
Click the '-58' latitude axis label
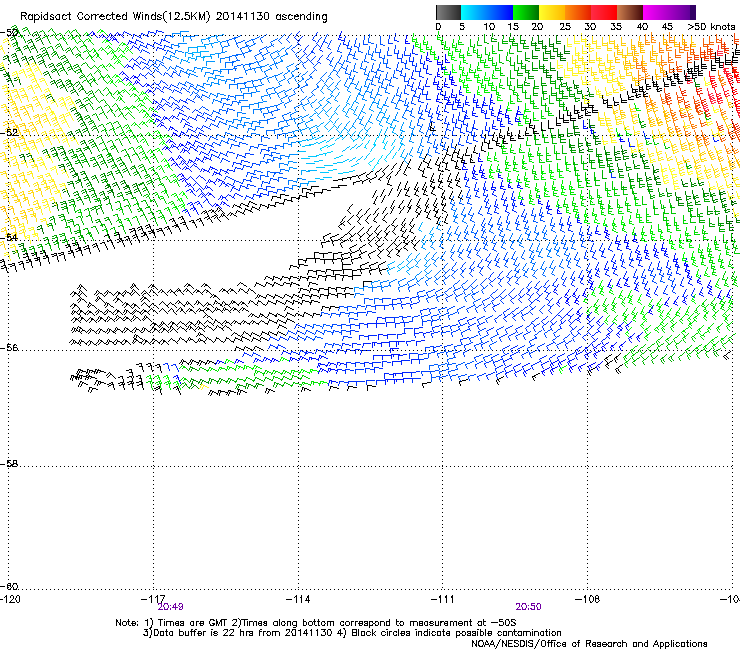(x=9, y=464)
